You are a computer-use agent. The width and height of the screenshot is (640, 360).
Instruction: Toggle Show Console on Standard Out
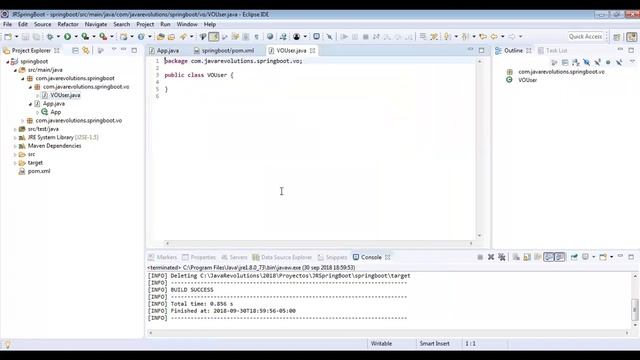[x=549, y=257]
